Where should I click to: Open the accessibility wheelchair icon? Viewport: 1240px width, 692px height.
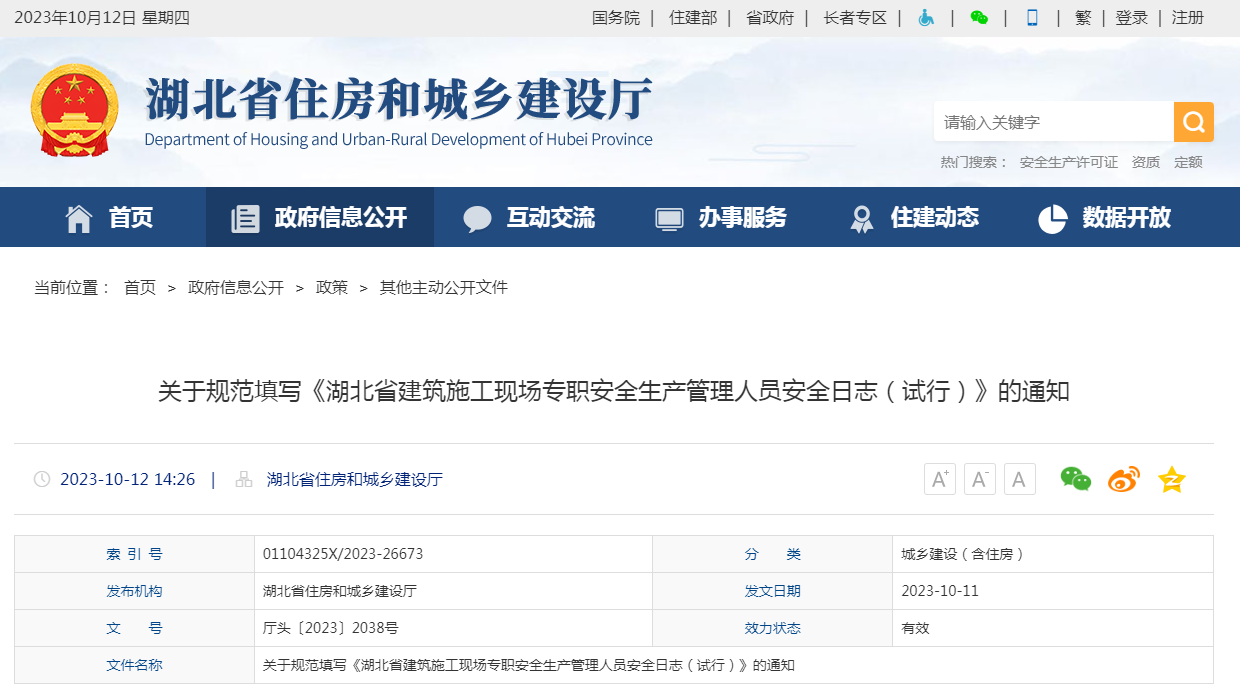tap(926, 18)
